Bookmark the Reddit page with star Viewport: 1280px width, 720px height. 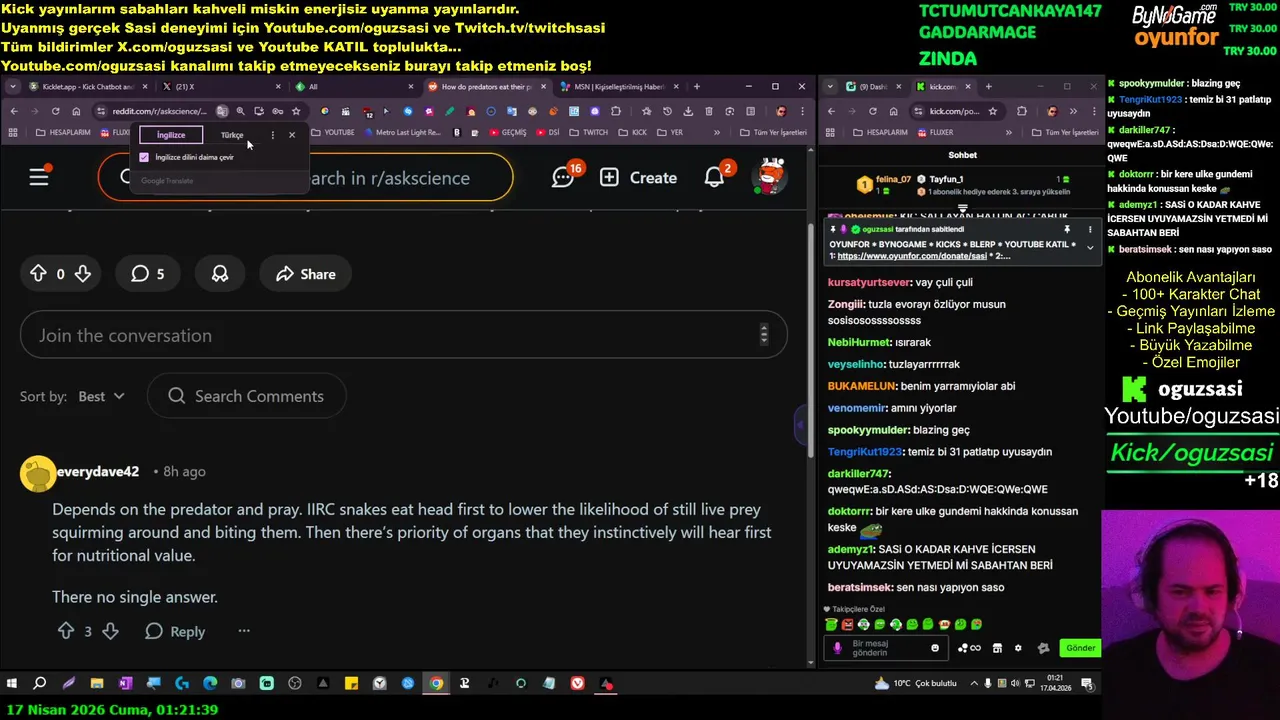tap(296, 111)
